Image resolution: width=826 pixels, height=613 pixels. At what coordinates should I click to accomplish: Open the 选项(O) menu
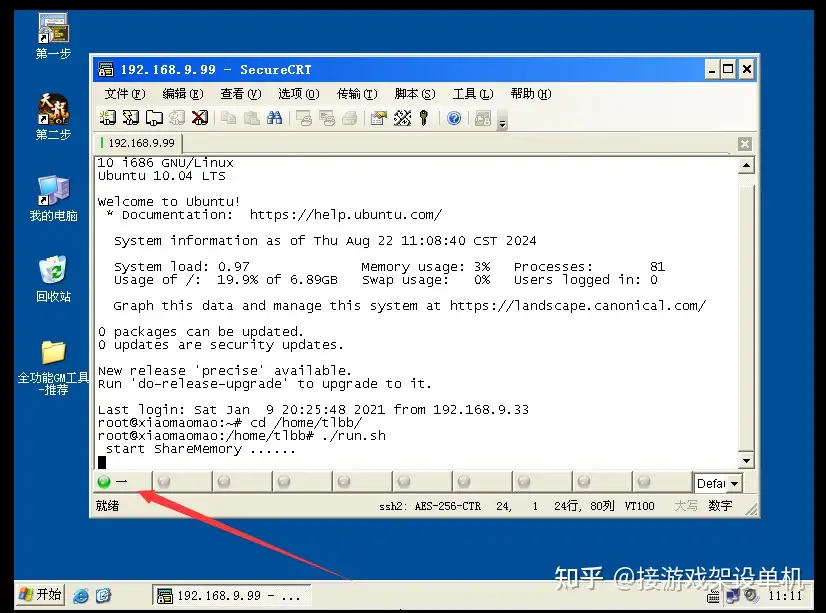pos(299,94)
